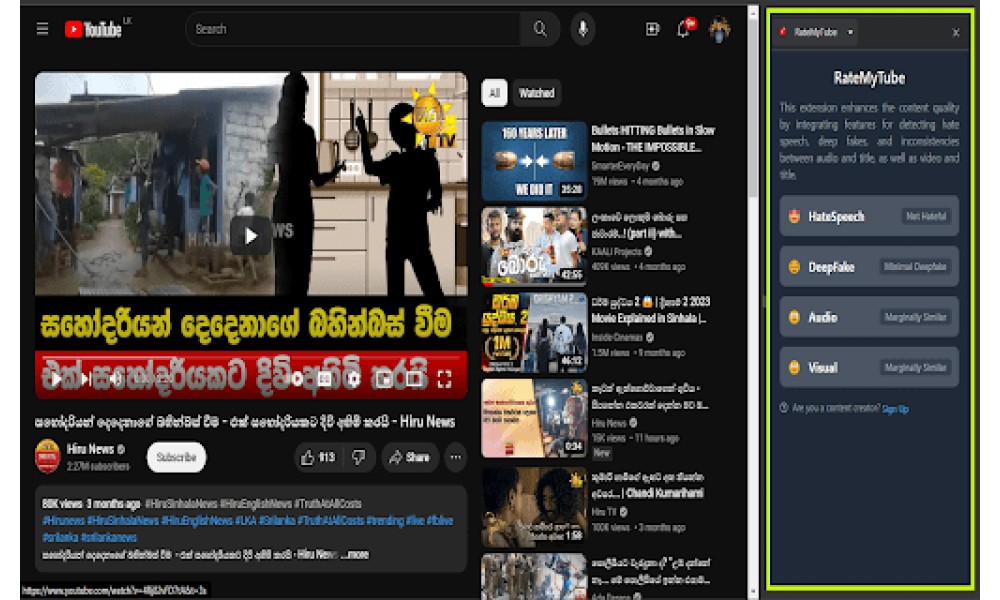This screenshot has width=1000, height=600.
Task: Toggle subtitles with the captions icon
Action: click(324, 379)
